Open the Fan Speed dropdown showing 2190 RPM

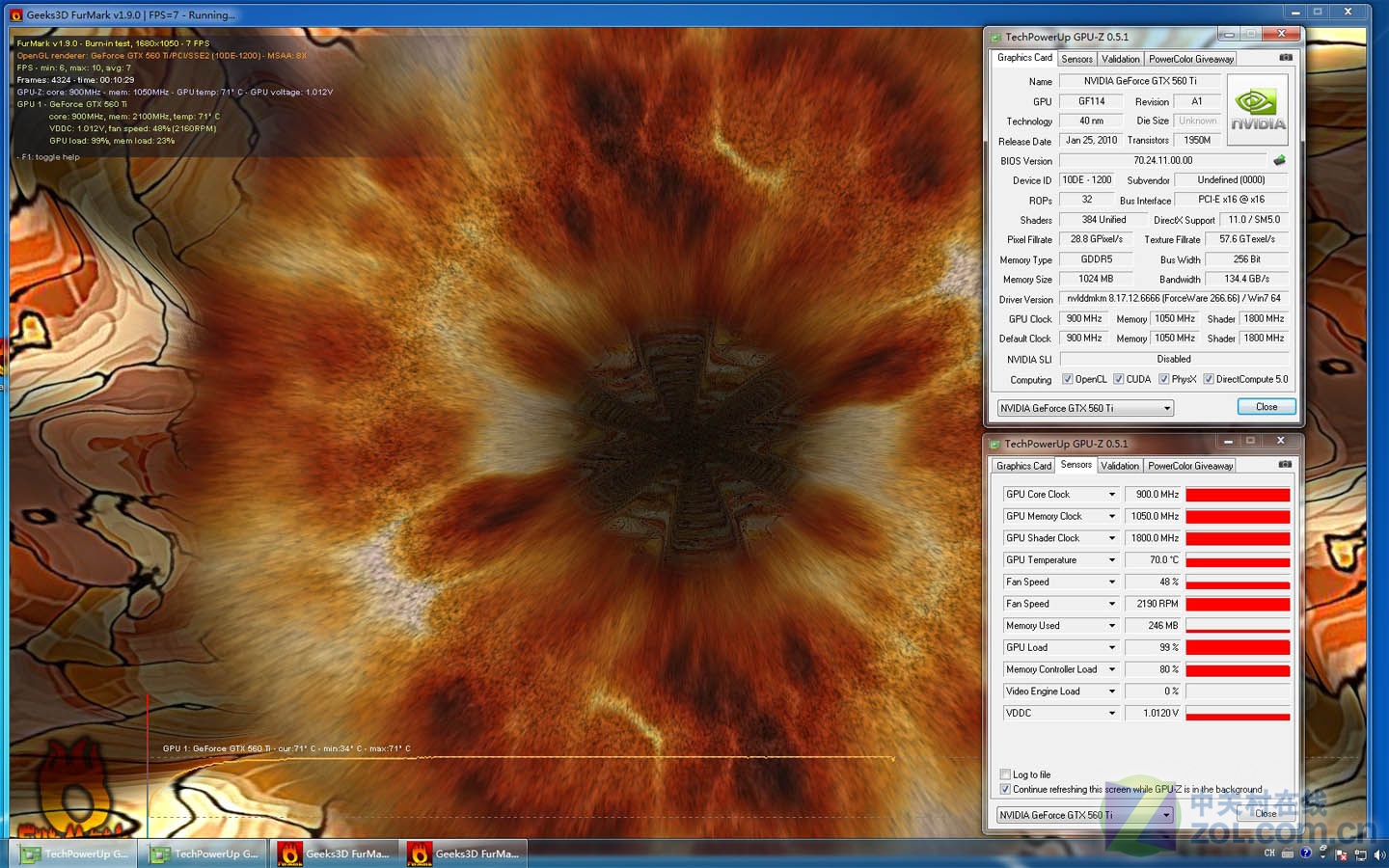pyautogui.click(x=1111, y=604)
